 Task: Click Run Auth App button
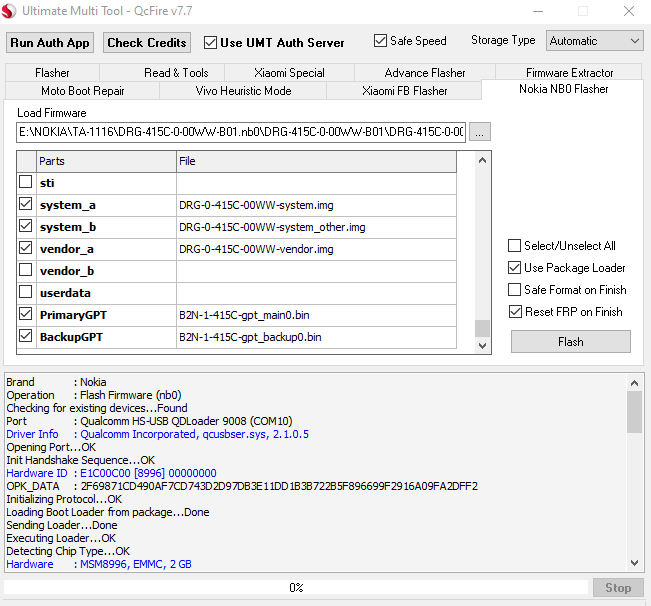pyautogui.click(x=50, y=43)
